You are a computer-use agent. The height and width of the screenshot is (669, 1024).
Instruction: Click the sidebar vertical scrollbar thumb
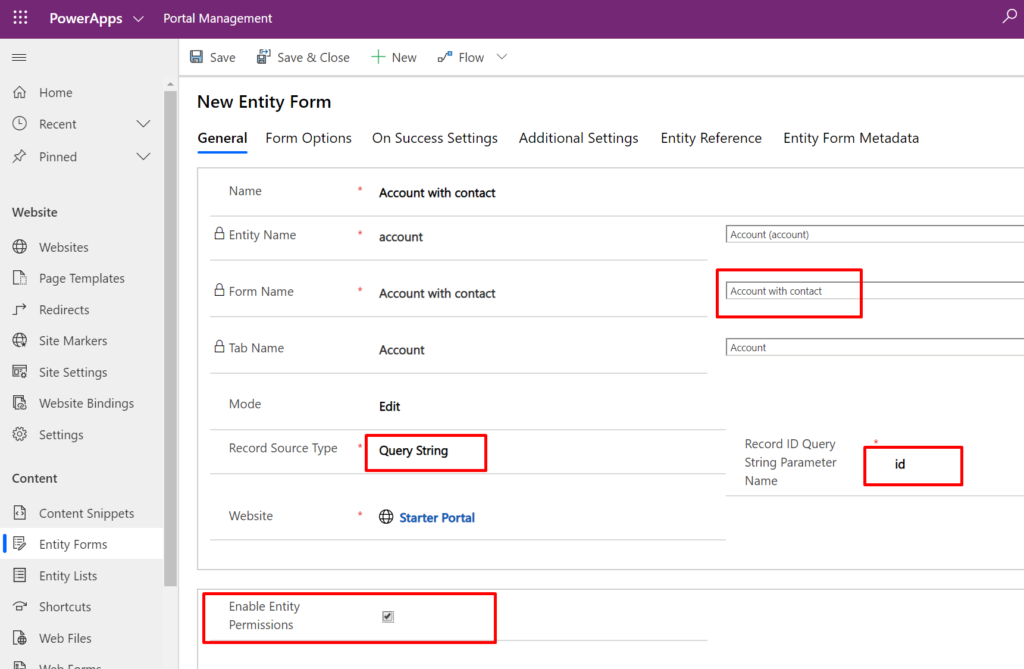click(x=170, y=338)
